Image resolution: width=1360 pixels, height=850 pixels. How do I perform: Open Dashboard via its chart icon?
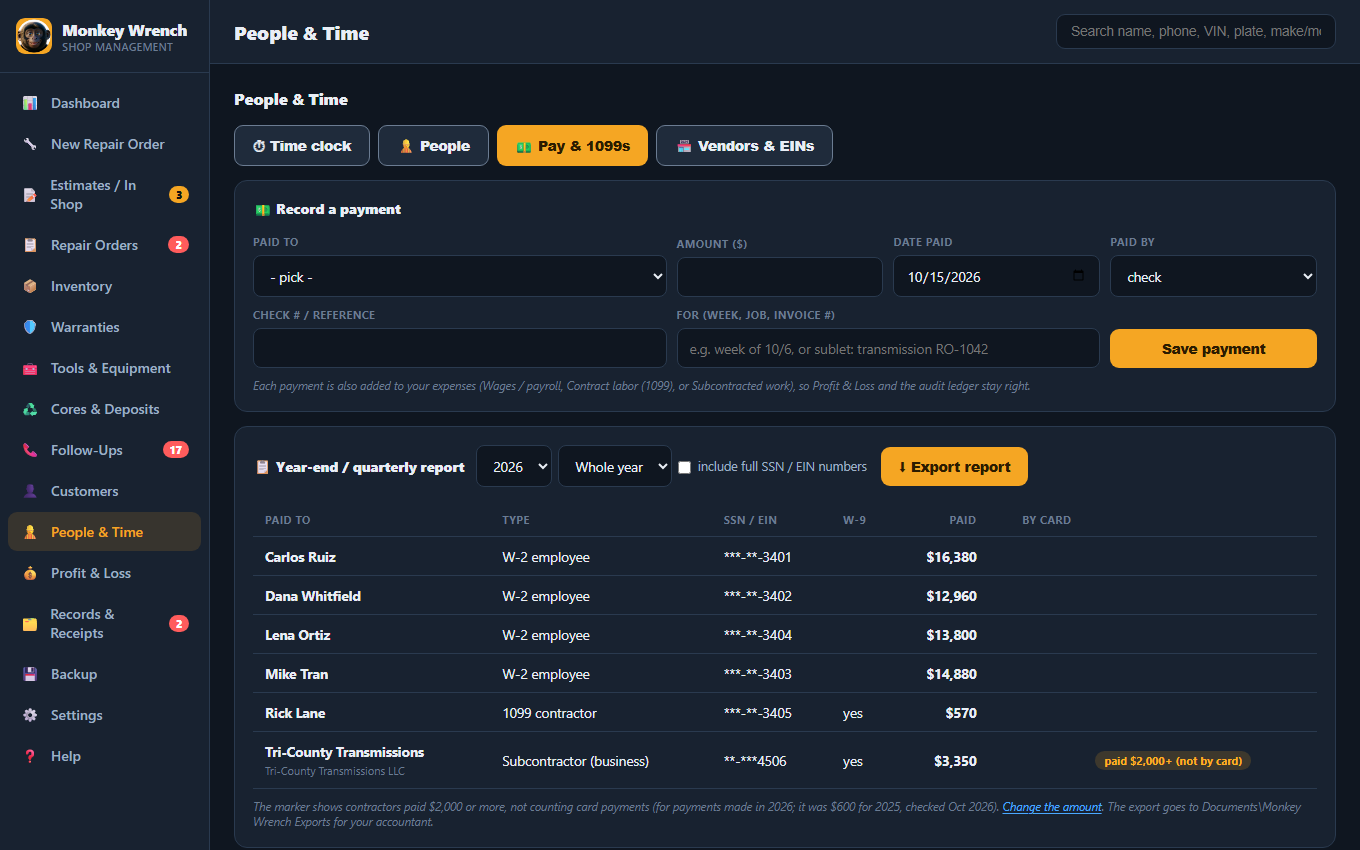pyautogui.click(x=30, y=103)
